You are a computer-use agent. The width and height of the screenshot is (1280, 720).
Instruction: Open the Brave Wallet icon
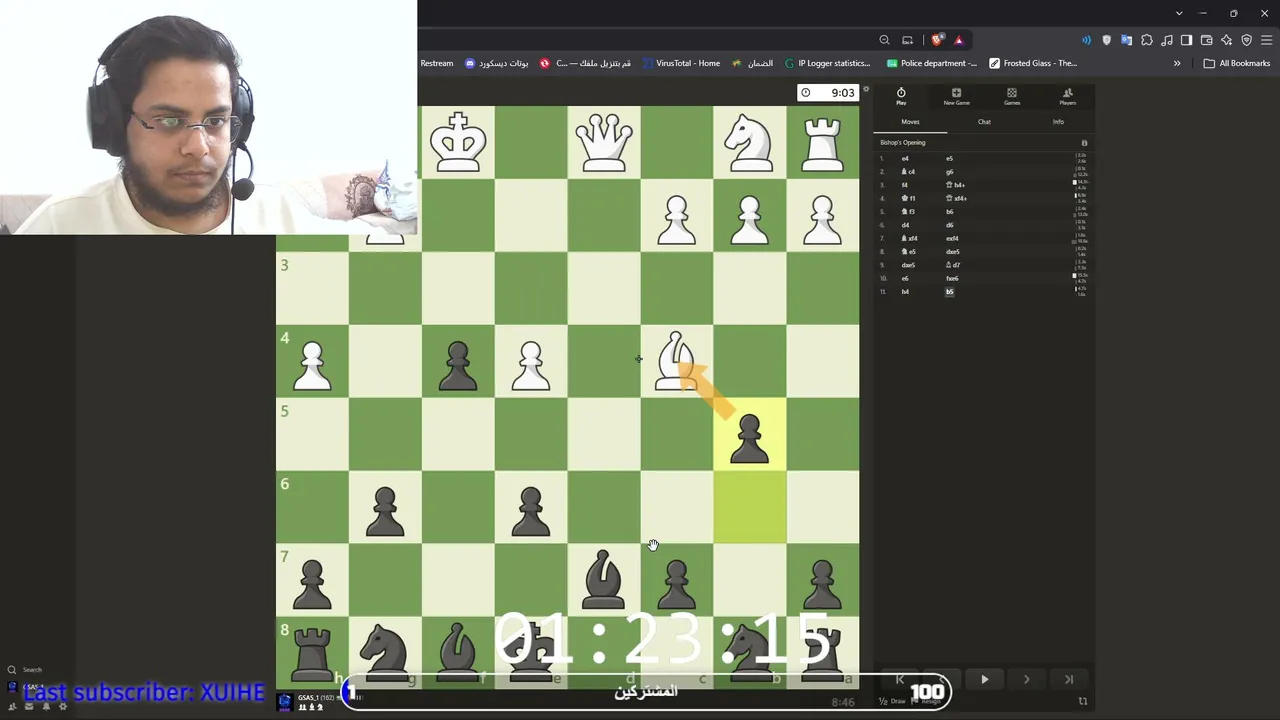[1206, 40]
